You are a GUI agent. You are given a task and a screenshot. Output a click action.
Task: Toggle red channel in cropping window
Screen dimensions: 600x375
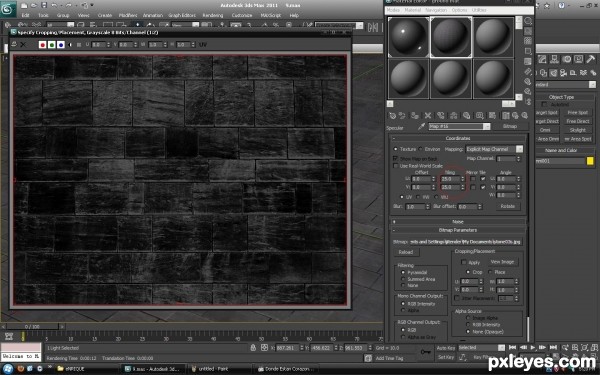click(42, 45)
